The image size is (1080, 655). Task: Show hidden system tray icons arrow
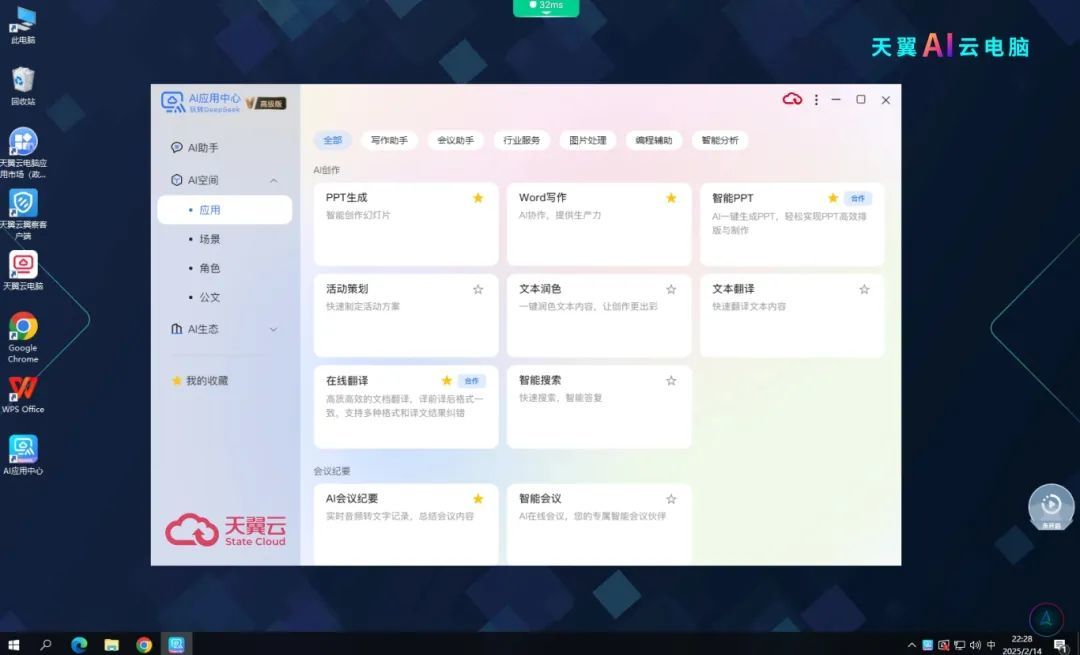click(912, 645)
